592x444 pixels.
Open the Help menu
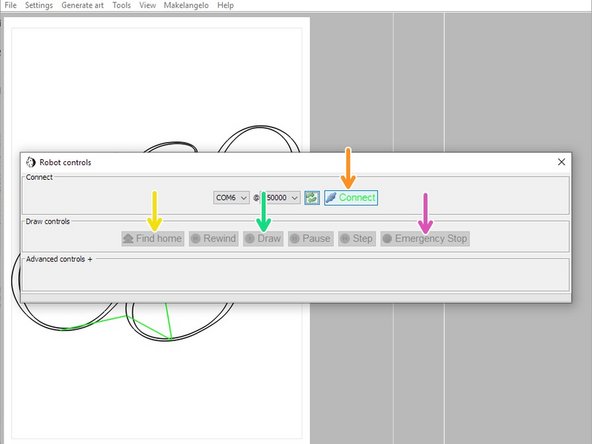point(225,5)
